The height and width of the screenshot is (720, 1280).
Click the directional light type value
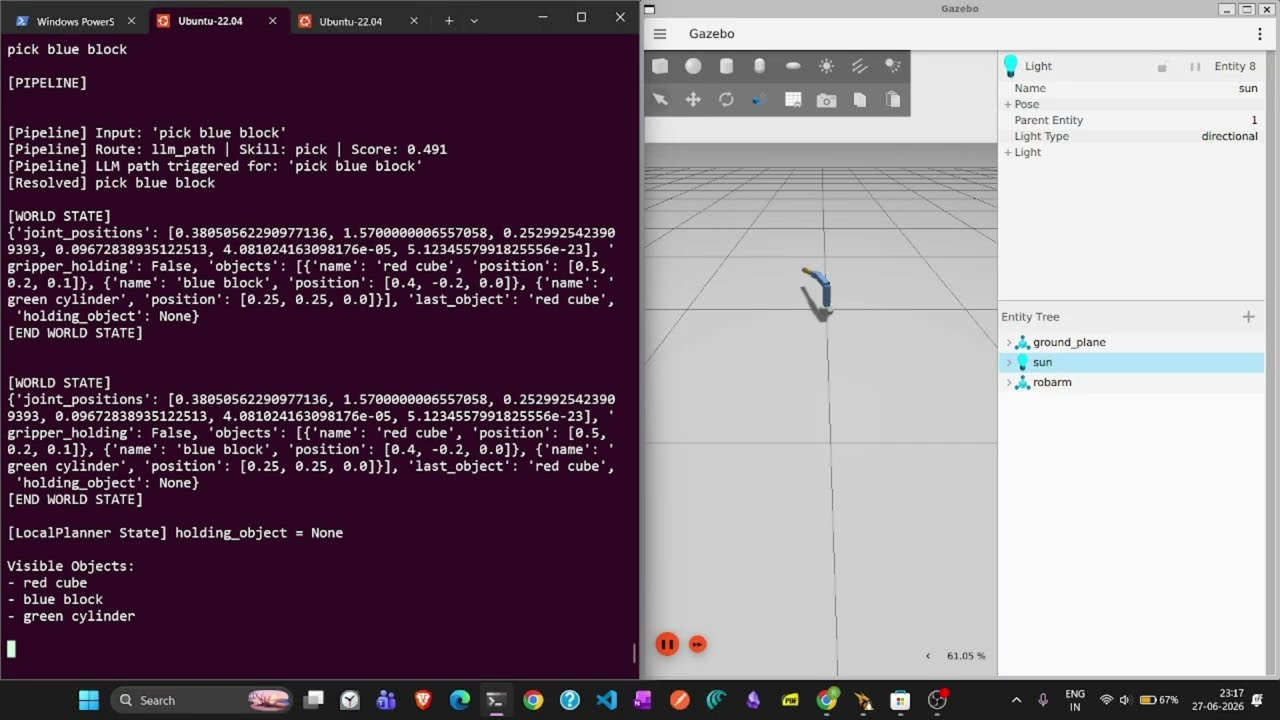1229,136
